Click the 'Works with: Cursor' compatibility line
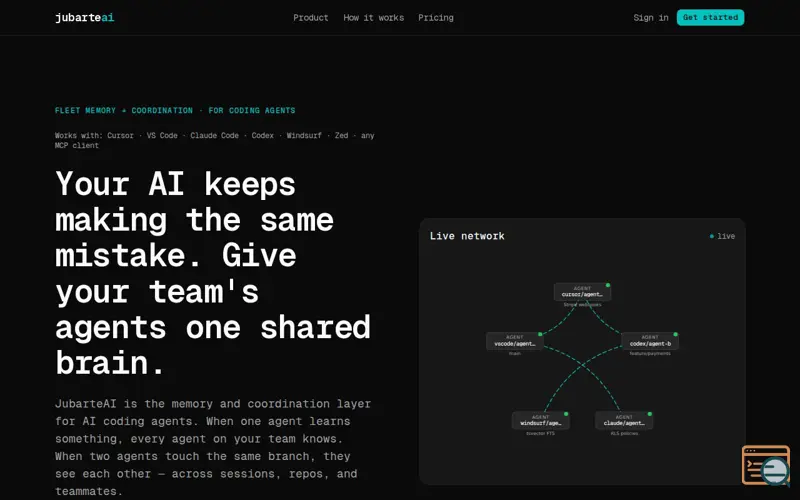Viewport: 800px width, 500px height. pos(215,140)
